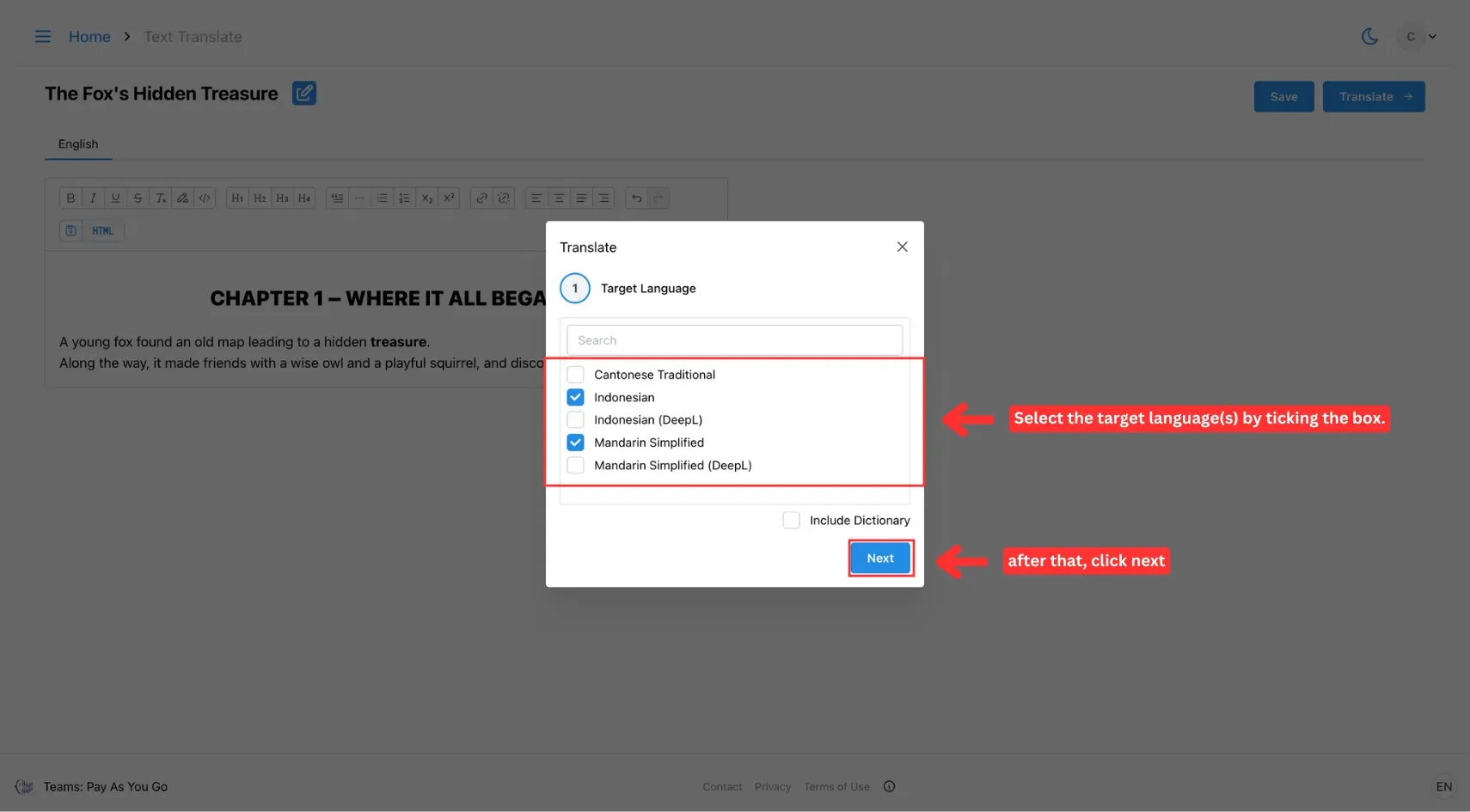Click the chapter heading in the editor
The height and width of the screenshot is (812, 1470).
(x=378, y=298)
